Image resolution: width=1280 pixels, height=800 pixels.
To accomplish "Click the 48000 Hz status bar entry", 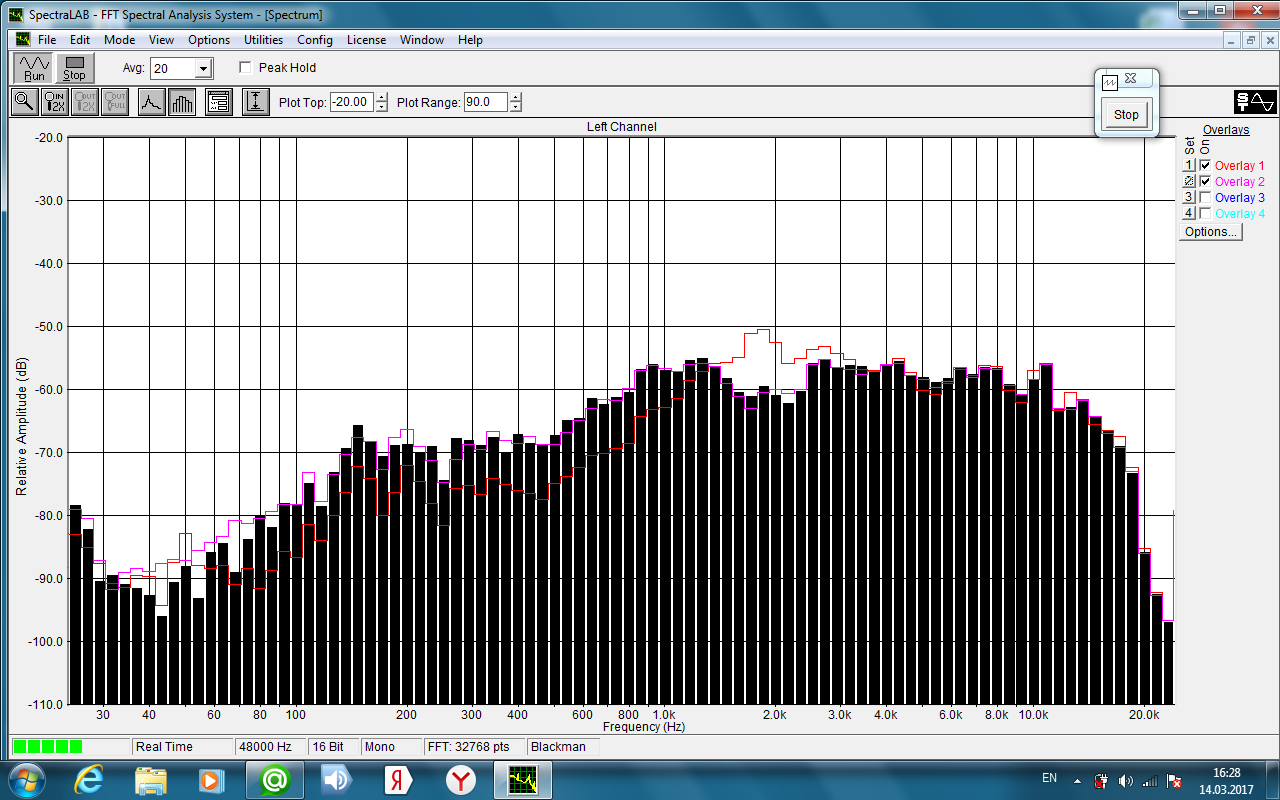I will point(271,747).
